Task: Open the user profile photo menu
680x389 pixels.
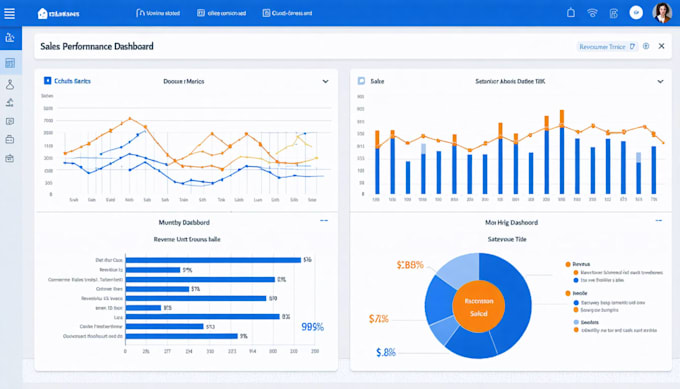Action: click(662, 13)
